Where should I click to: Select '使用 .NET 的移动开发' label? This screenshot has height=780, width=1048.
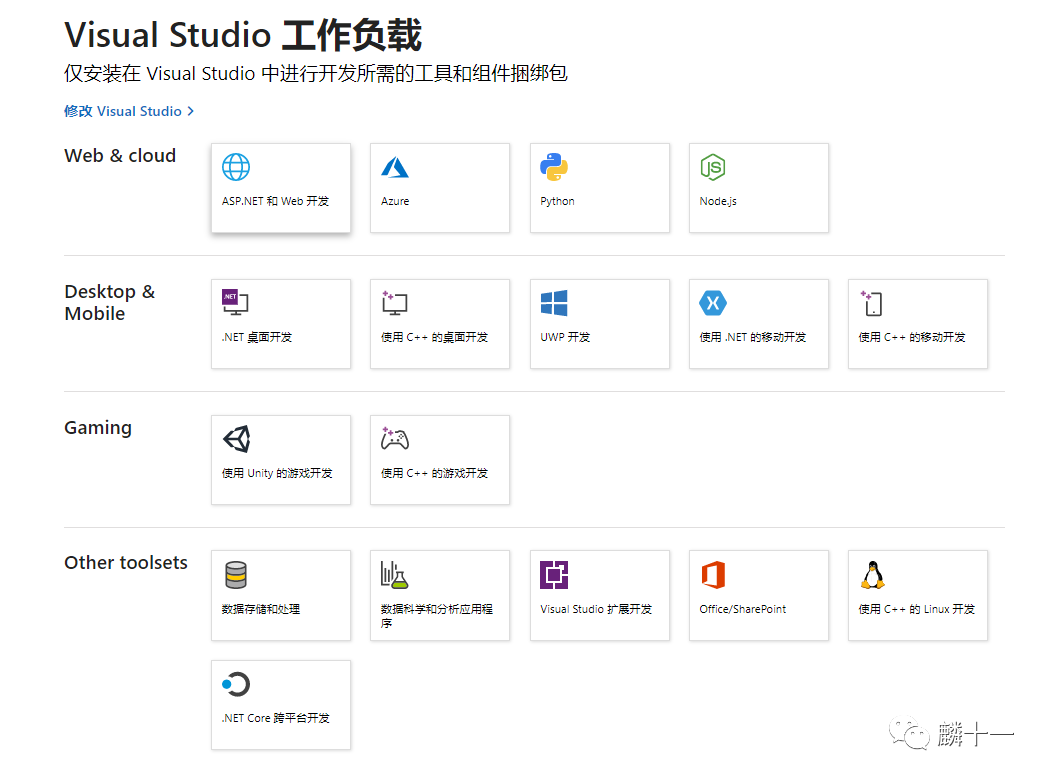[753, 338]
